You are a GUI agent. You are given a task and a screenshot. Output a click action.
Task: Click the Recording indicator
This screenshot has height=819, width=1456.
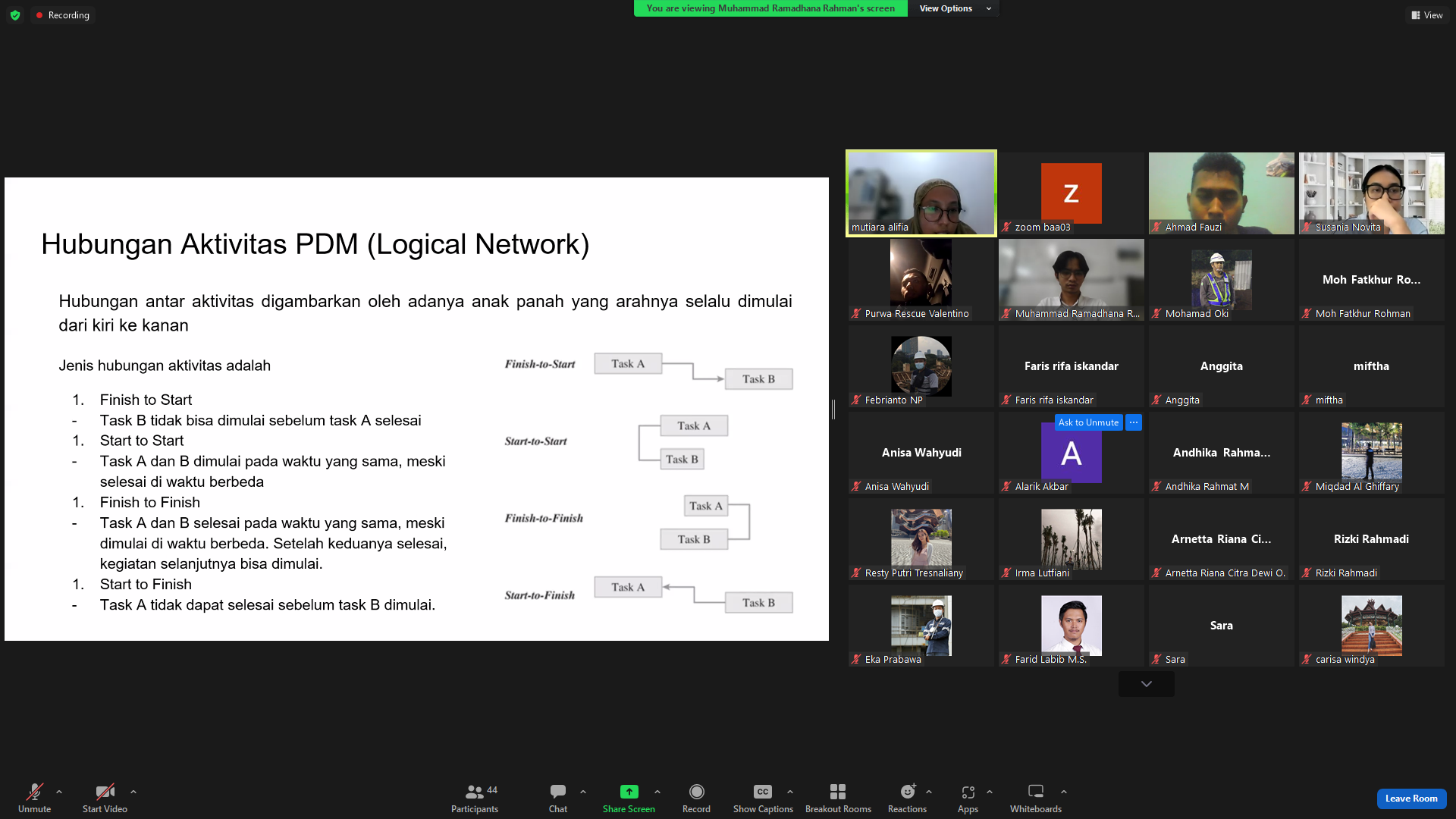[63, 15]
